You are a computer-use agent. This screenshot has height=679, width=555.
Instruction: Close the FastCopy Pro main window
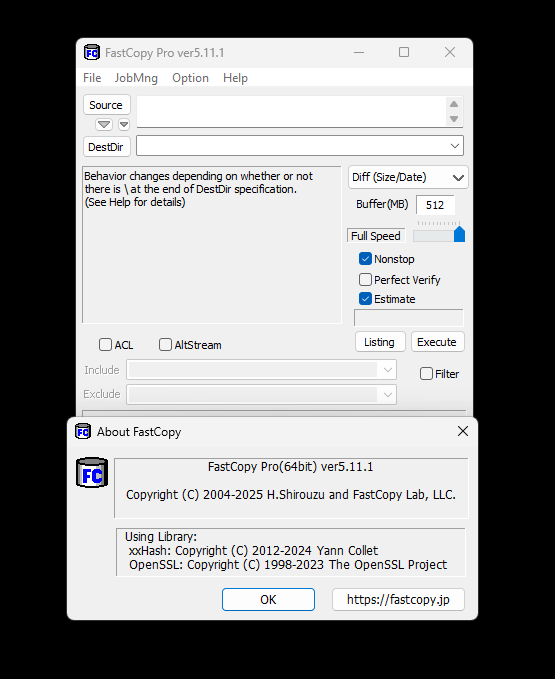click(x=450, y=52)
